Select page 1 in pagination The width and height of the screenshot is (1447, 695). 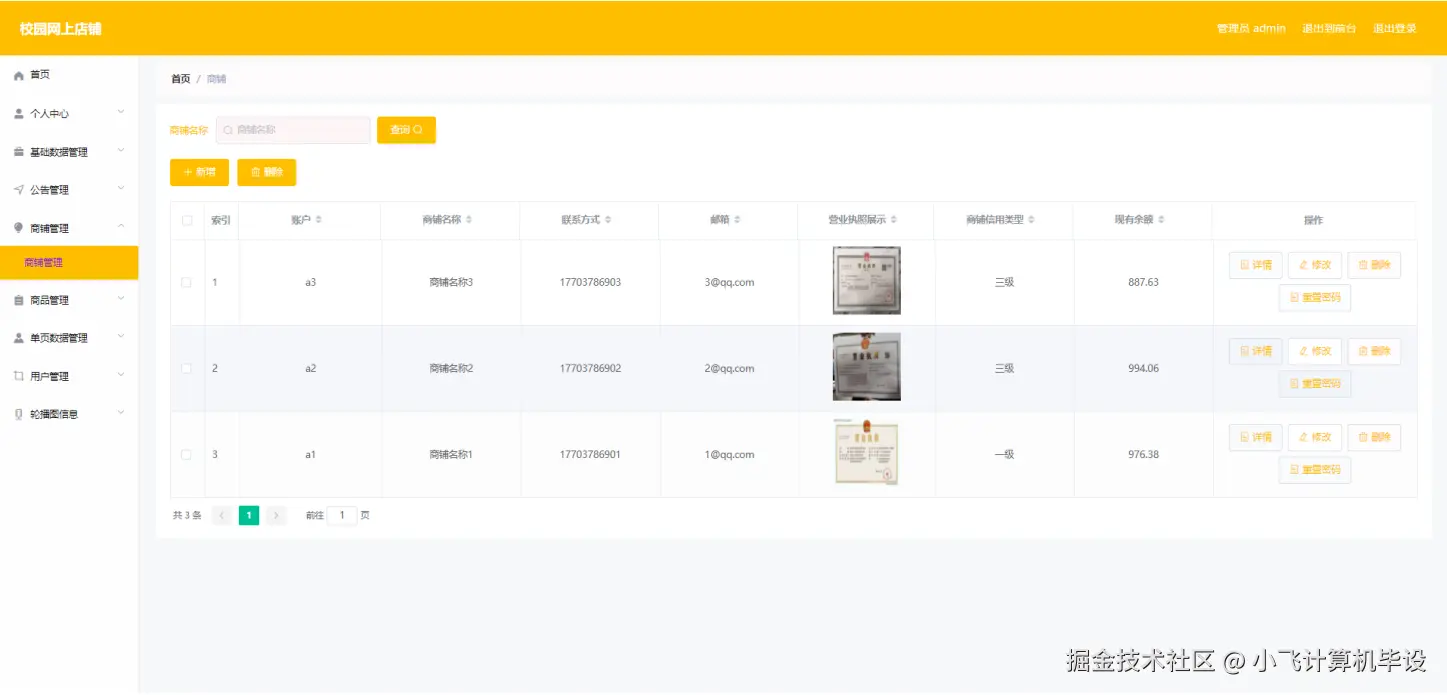249,516
